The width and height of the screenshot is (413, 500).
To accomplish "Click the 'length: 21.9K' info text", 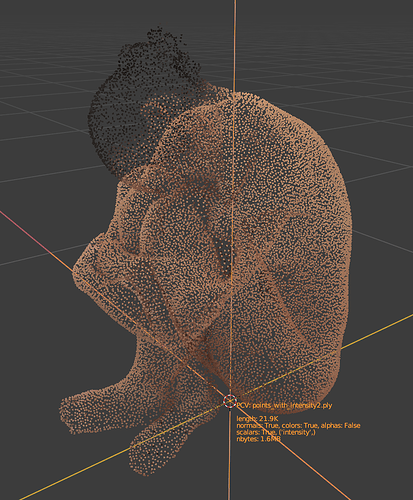I will click(x=257, y=419).
